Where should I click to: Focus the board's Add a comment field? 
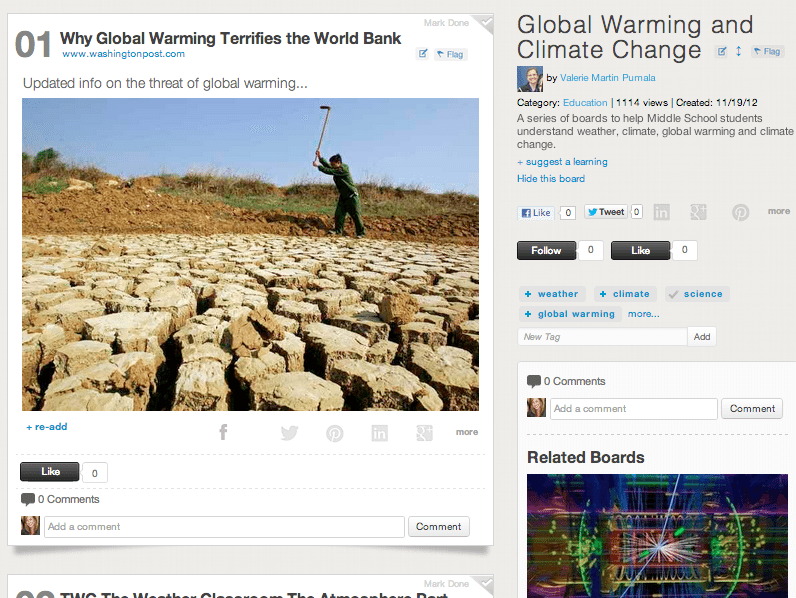point(634,409)
